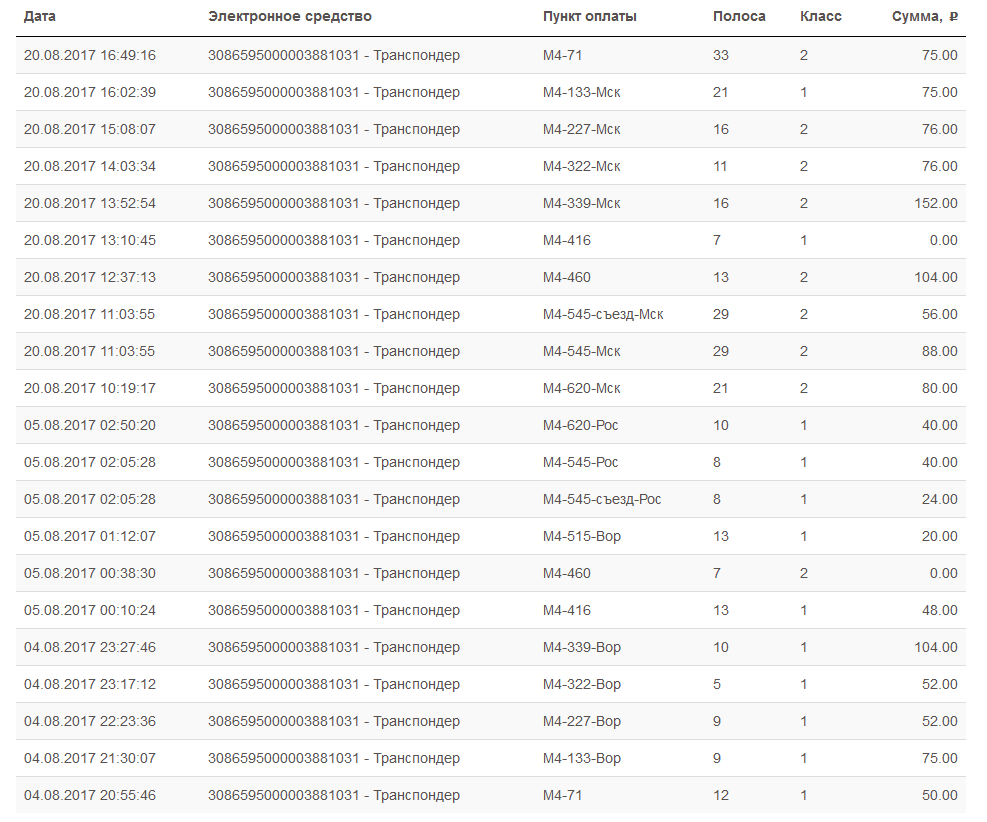Select the date cell 20.08.2017 16:49:16
This screenshot has width=987, height=822.
coord(90,55)
